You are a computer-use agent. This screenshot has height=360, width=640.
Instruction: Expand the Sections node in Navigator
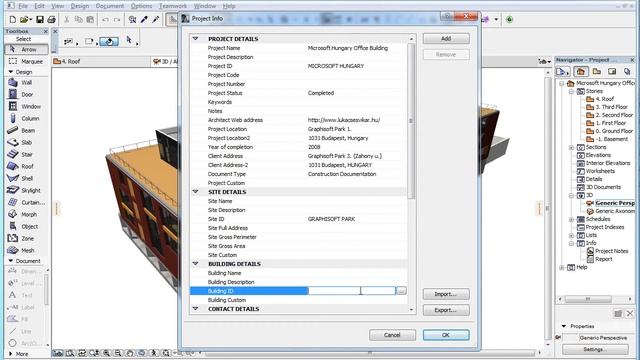tap(571, 147)
